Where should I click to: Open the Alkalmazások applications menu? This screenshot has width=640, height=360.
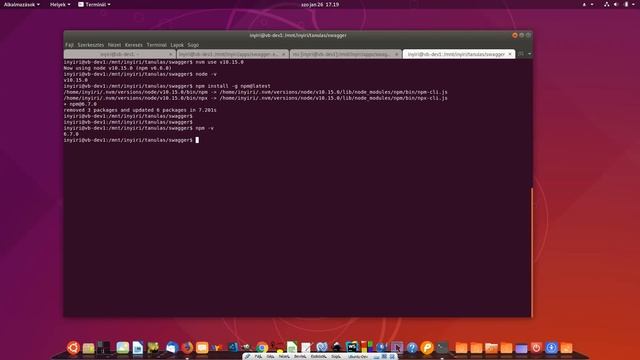click(x=22, y=4)
